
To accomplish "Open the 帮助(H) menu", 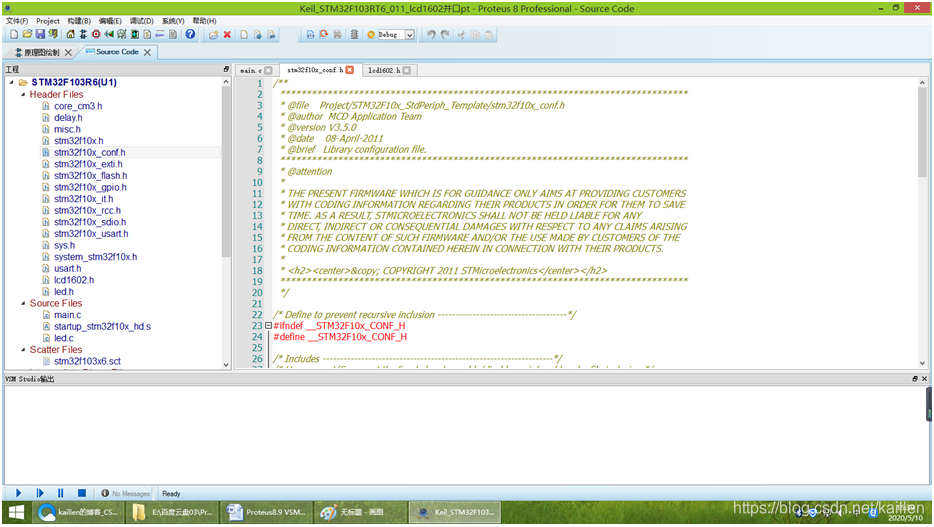I will point(204,21).
